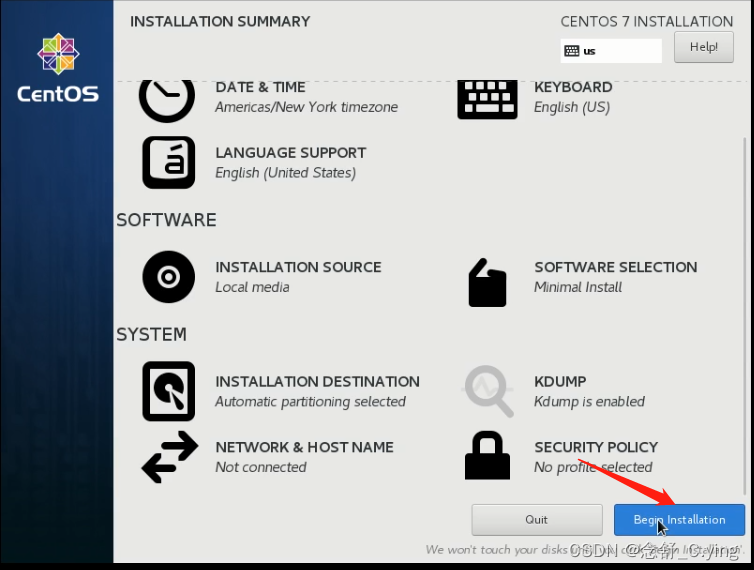Viewport: 754px width, 570px height.
Task: Click Begin Installation button
Action: (x=679, y=519)
